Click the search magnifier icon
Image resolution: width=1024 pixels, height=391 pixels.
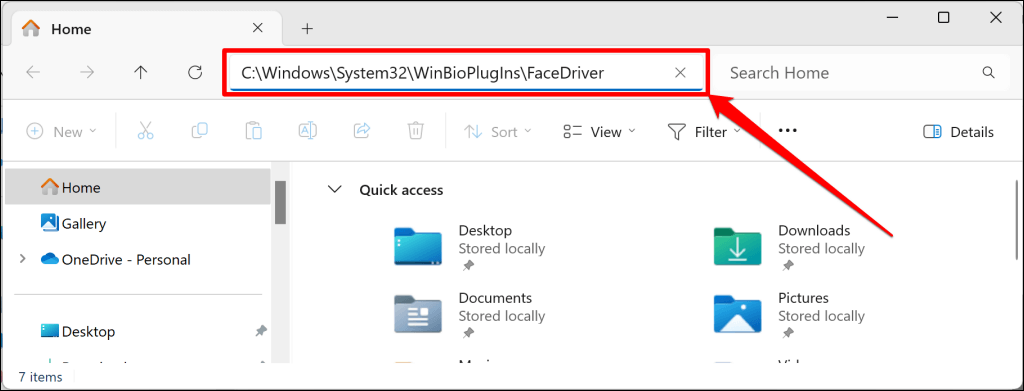988,72
